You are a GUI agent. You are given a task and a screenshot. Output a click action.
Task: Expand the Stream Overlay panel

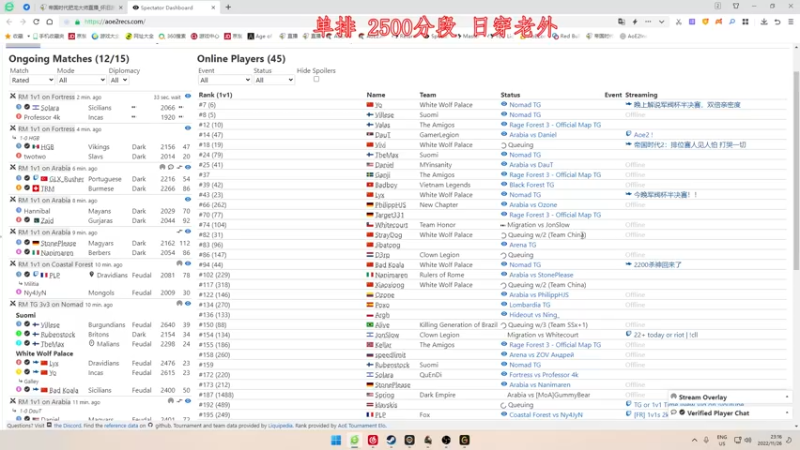coord(730,397)
